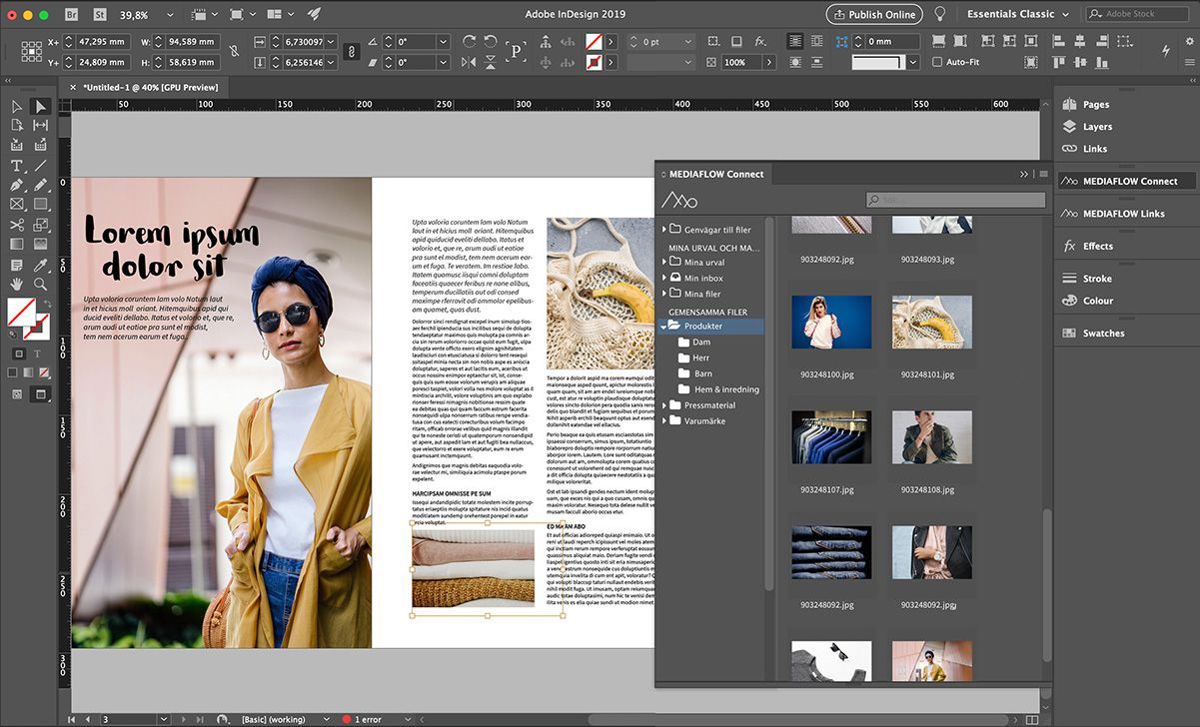The height and width of the screenshot is (727, 1200).
Task: Collapse the Produkter folder
Action: pyautogui.click(x=664, y=326)
